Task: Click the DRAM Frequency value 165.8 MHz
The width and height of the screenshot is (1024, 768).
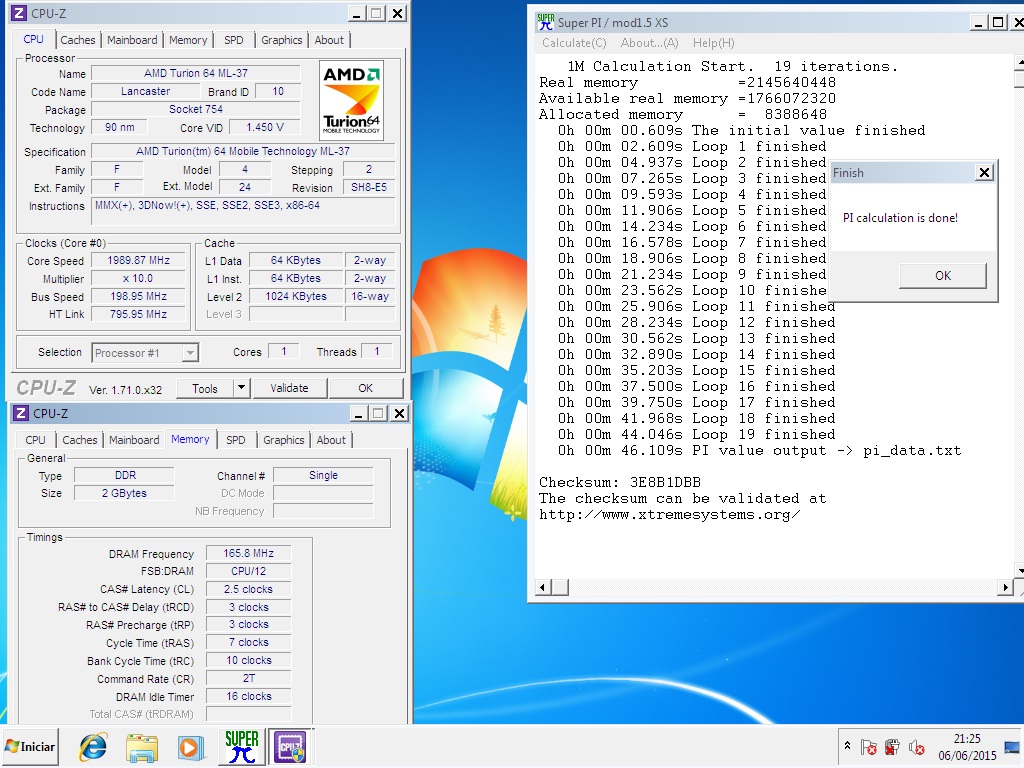Action: click(248, 553)
